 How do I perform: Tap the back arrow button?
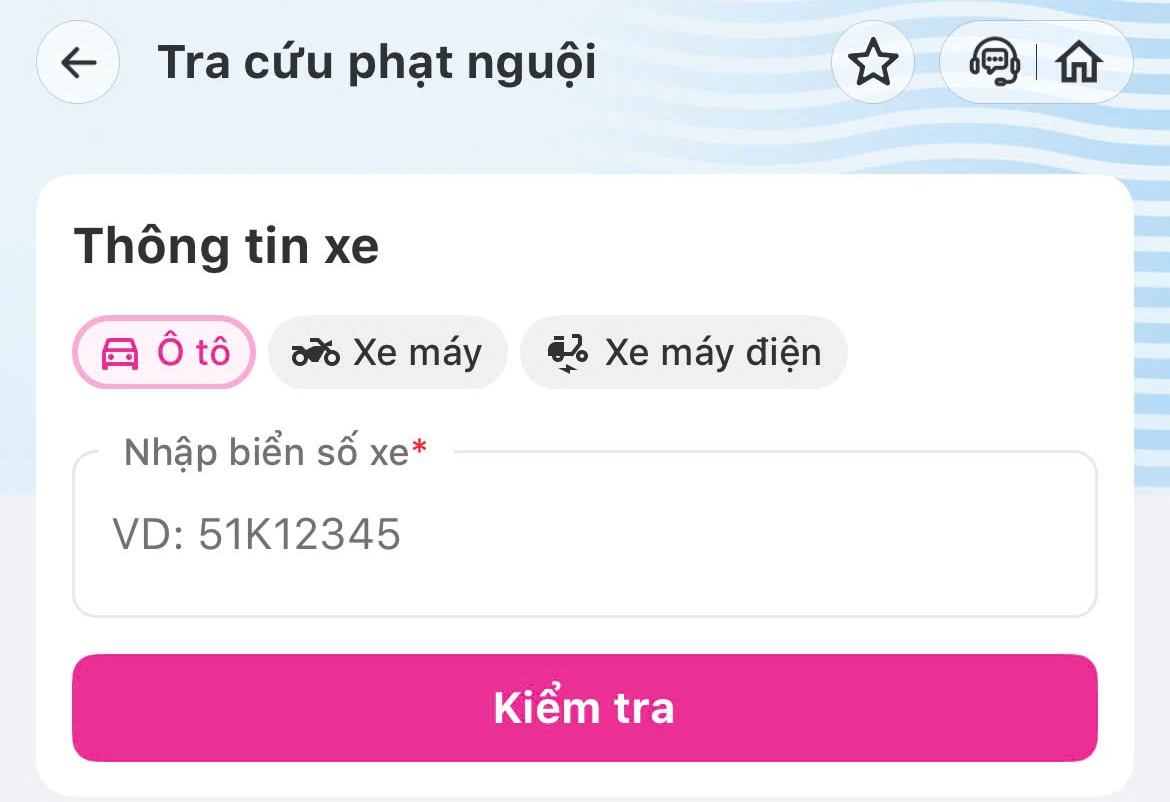(x=78, y=63)
